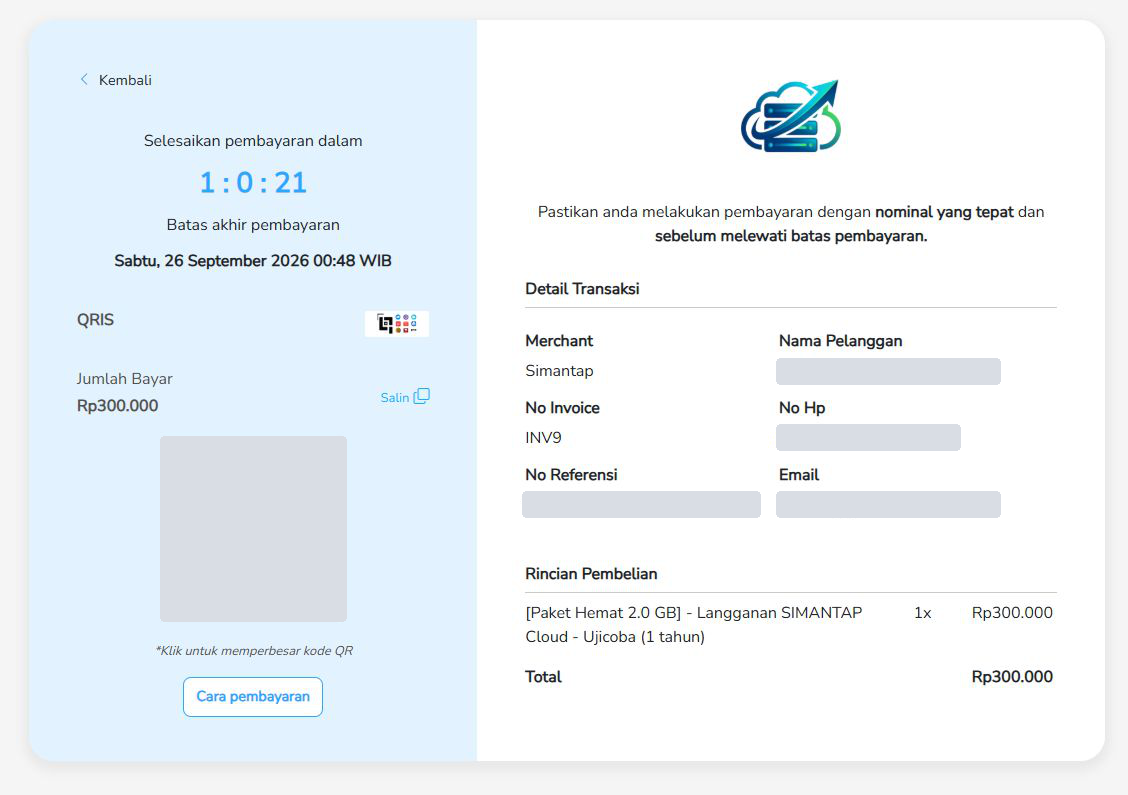The image size is (1128, 795).
Task: Click the No Hp value placeholder
Action: (x=868, y=437)
